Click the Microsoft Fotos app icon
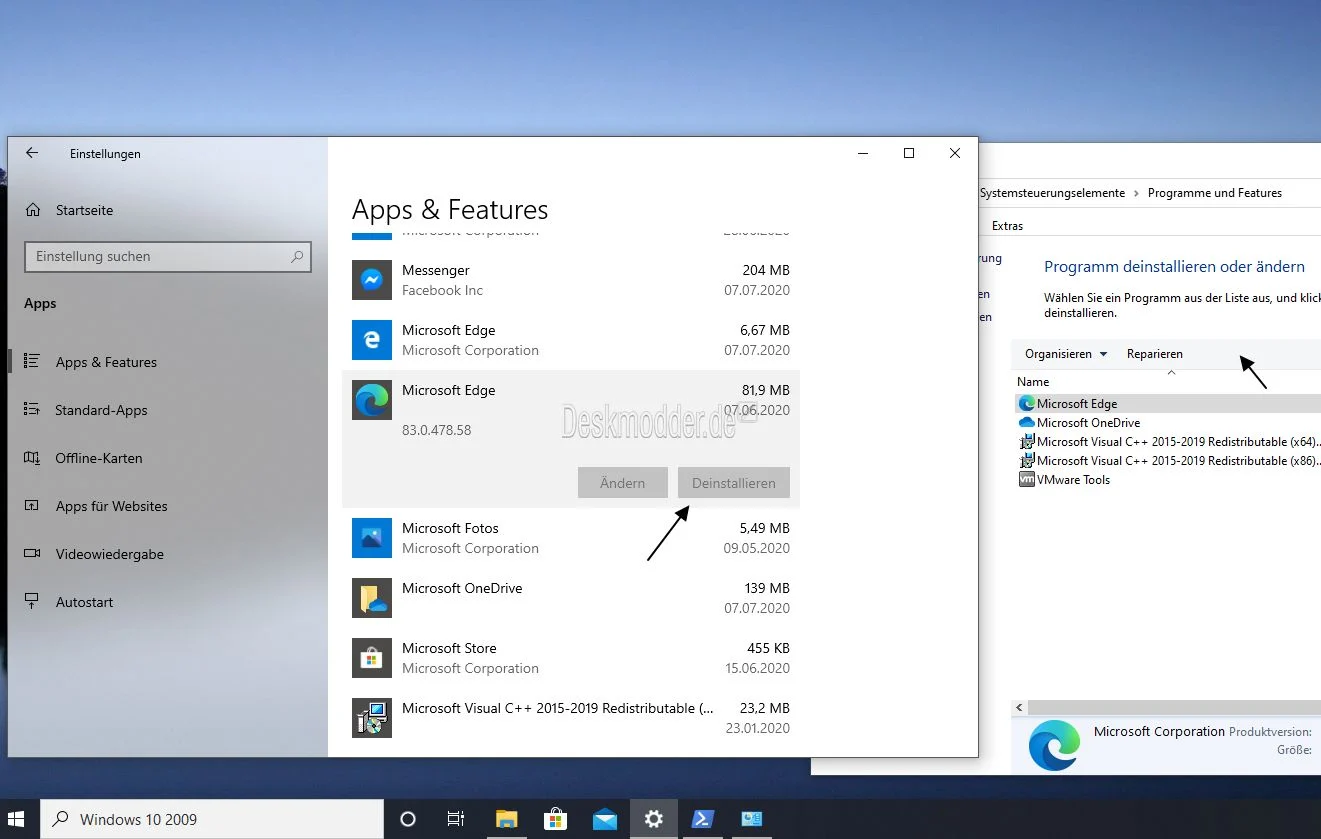Image resolution: width=1321 pixels, height=839 pixels. 371,538
